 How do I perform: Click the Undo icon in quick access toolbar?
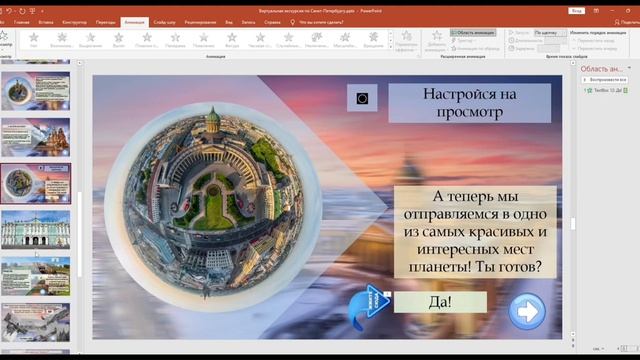tap(9, 11)
